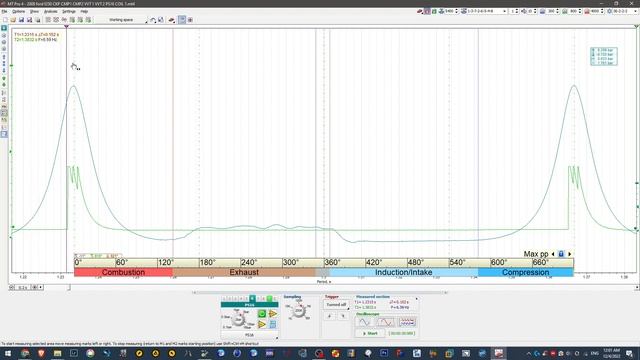This screenshot has width=640, height=360.
Task: Click the highlighted purple icon in top-right toolbar
Action: coord(427,11)
